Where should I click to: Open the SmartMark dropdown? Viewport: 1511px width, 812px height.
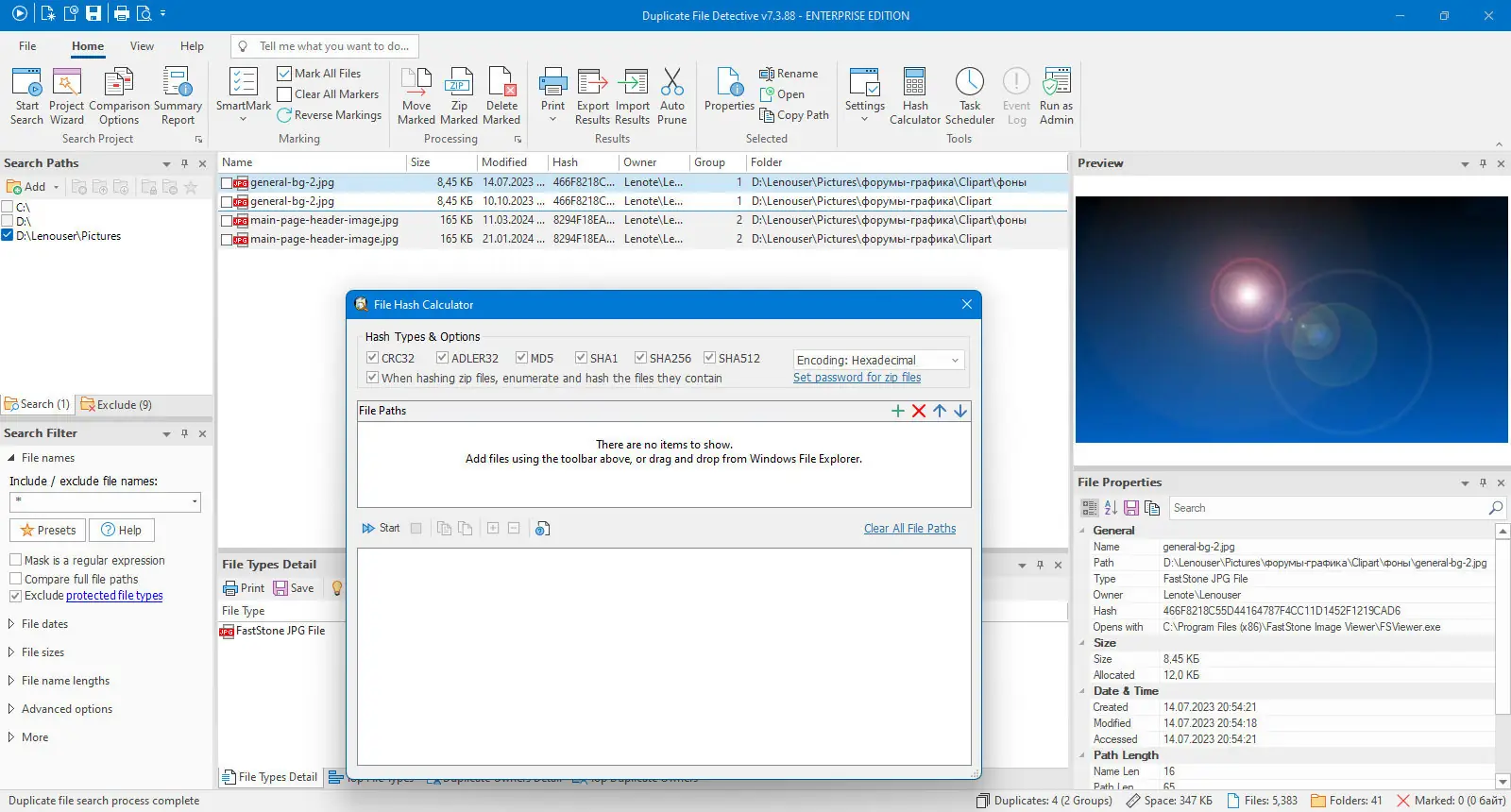[x=244, y=95]
